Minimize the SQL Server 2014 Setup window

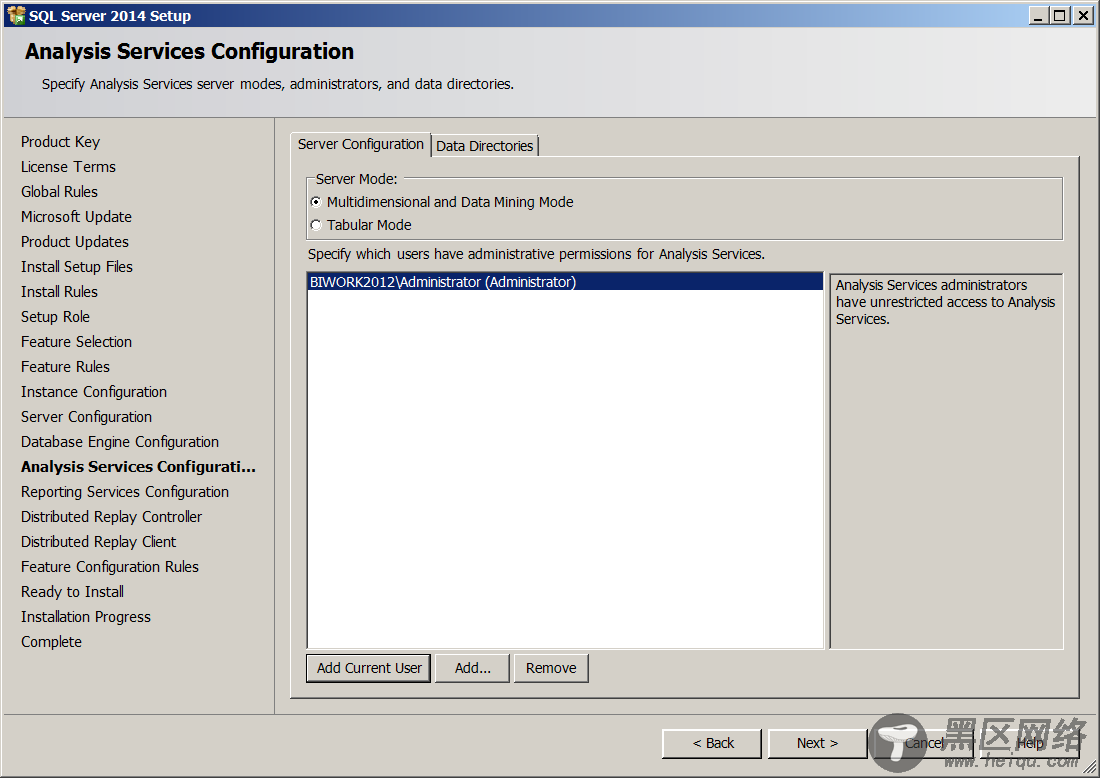(1039, 15)
